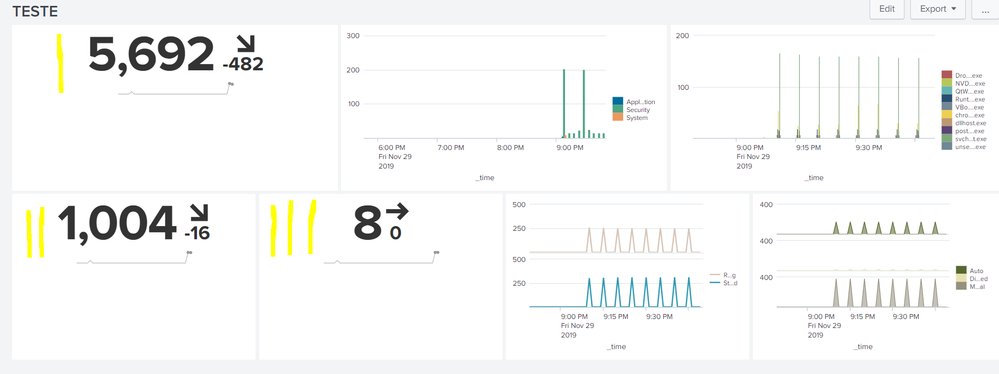999x374 pixels.
Task: Click the 6:00 PM axis label
Action: coord(391,147)
